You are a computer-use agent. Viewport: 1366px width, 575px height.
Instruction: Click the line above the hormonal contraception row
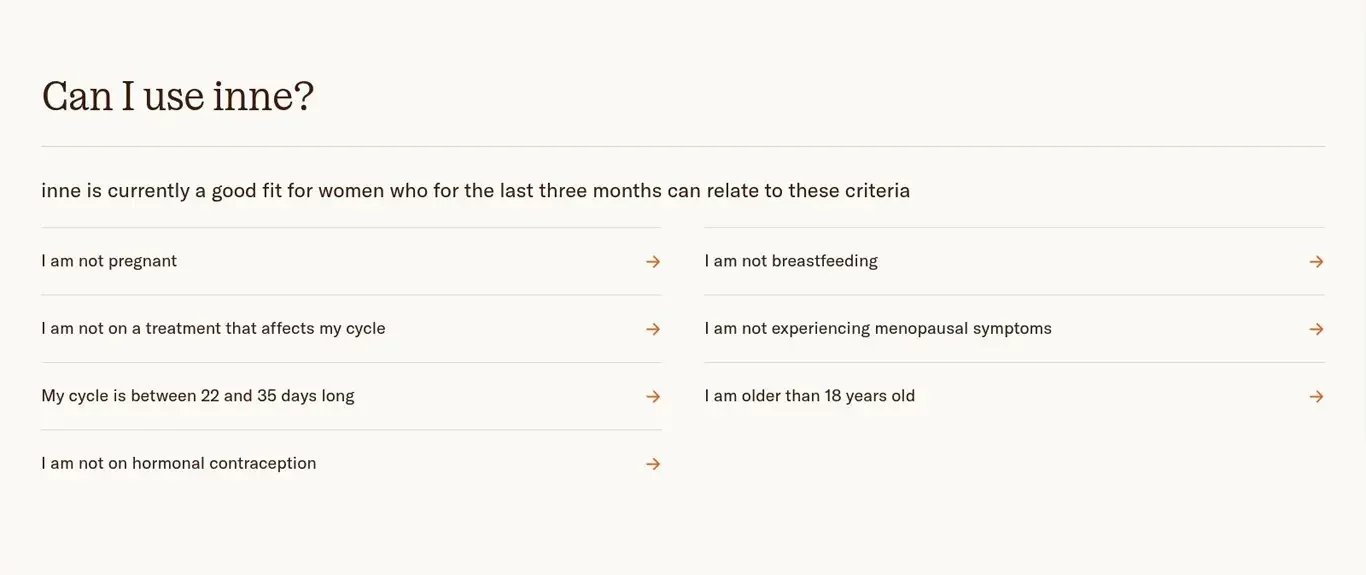click(351, 430)
